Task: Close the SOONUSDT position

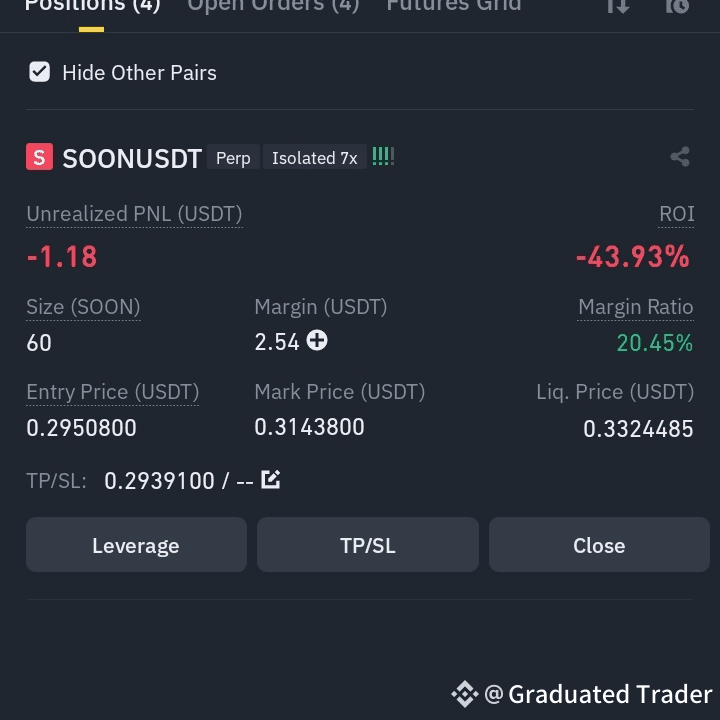Action: 599,545
